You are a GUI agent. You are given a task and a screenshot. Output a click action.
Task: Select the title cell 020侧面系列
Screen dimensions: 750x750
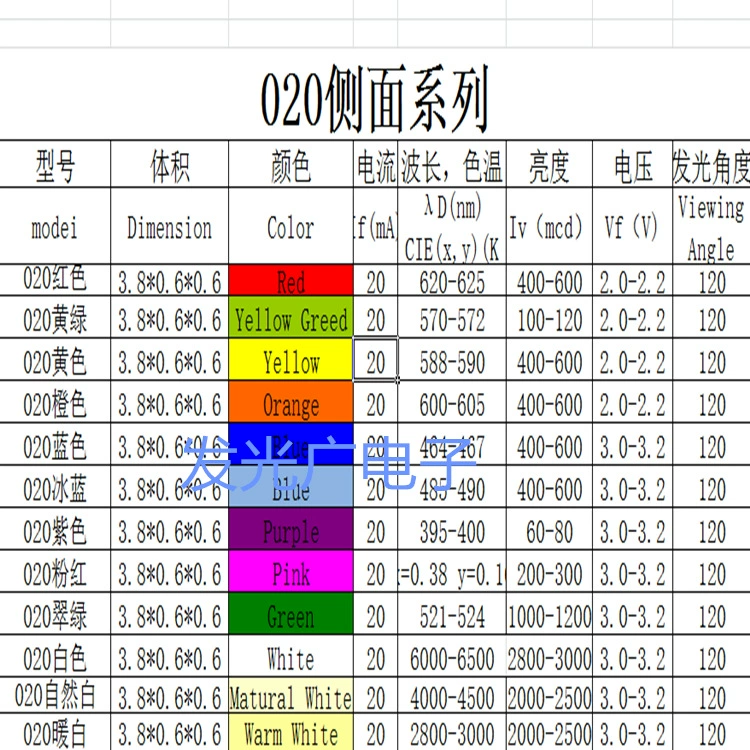[x=375, y=94]
